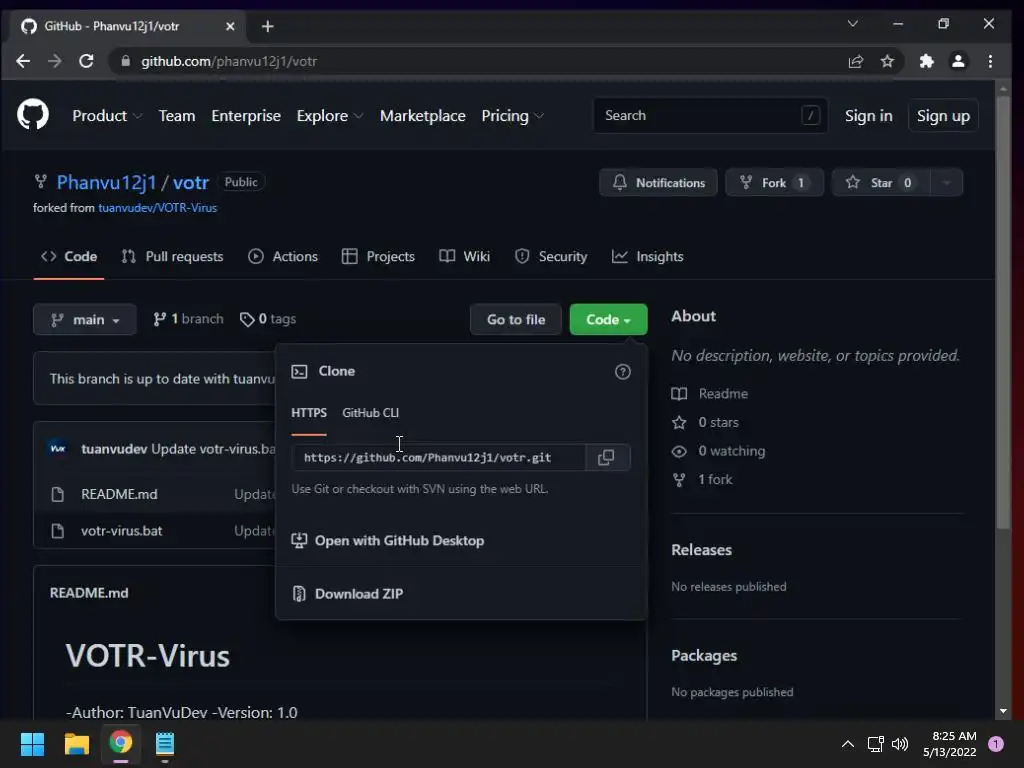Click the browser back arrow
The image size is (1024, 768).
23,61
